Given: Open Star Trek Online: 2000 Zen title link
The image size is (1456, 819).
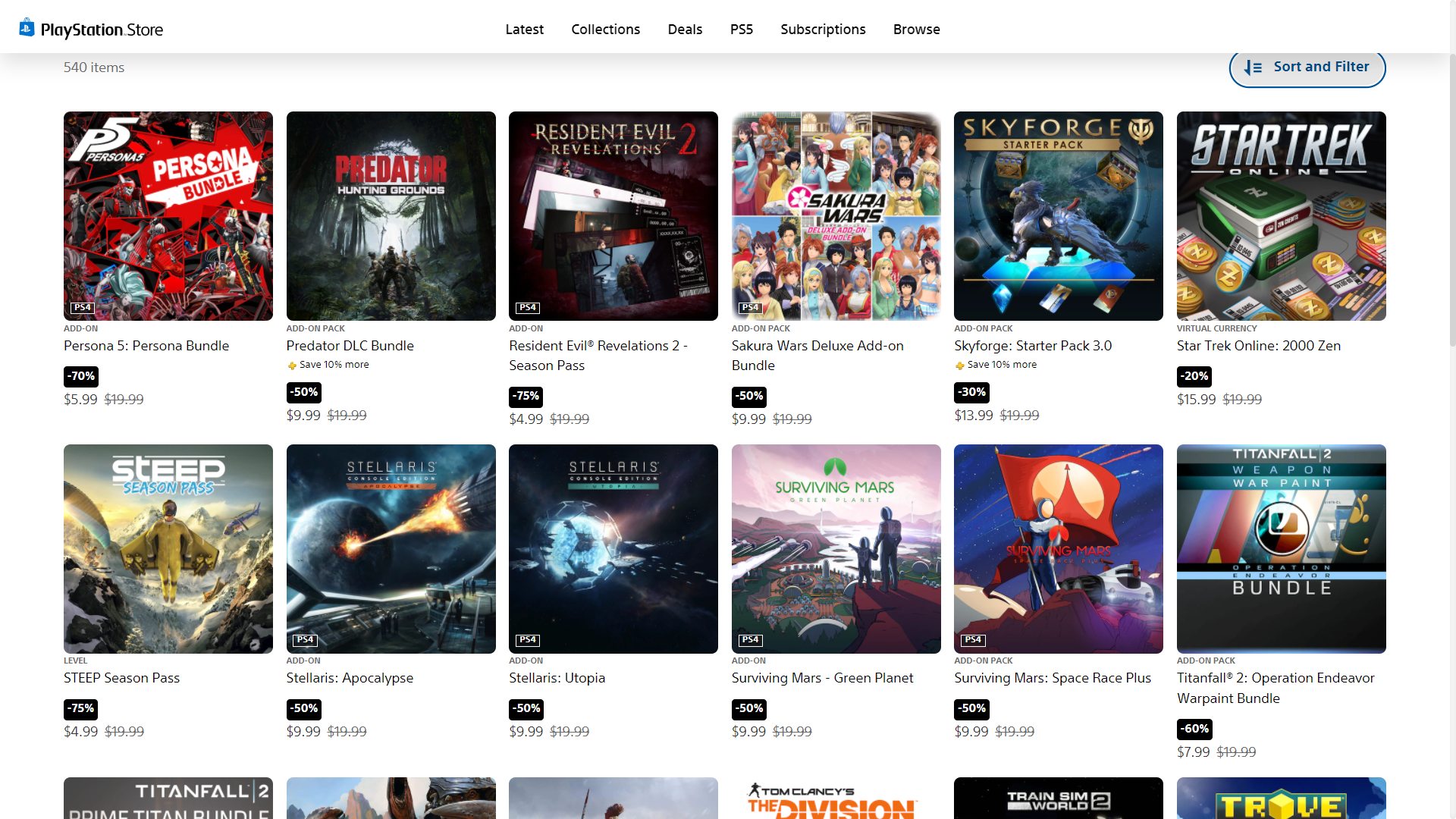Looking at the screenshot, I should tap(1258, 346).
